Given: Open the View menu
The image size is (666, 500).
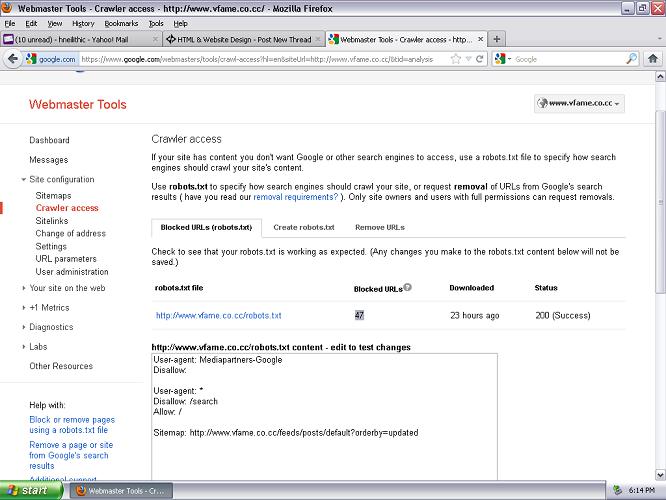Looking at the screenshot, I should [54, 23].
